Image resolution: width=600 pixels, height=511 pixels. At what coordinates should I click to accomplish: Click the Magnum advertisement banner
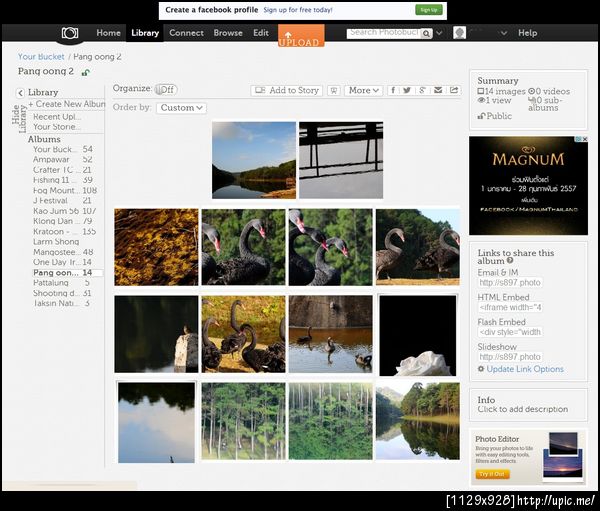(528, 186)
